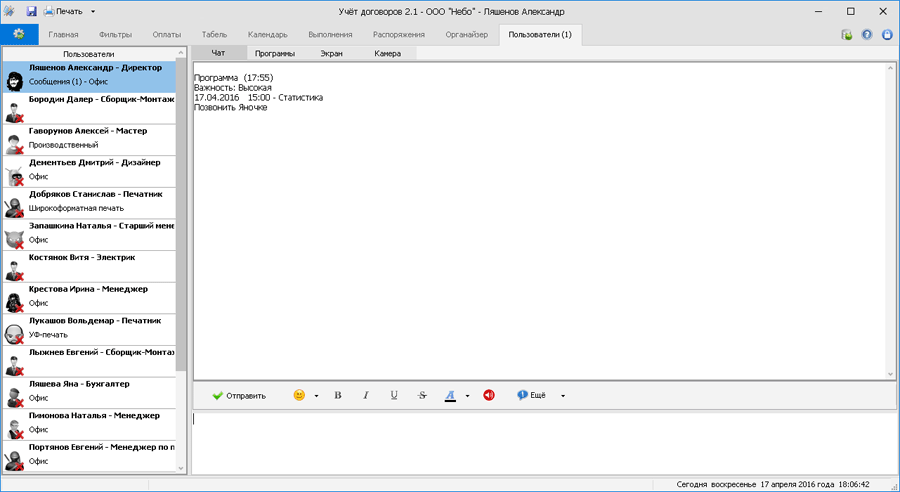The width and height of the screenshot is (900, 492).
Task: Click the chat message Позвонить Яночке
Action: click(x=231, y=107)
